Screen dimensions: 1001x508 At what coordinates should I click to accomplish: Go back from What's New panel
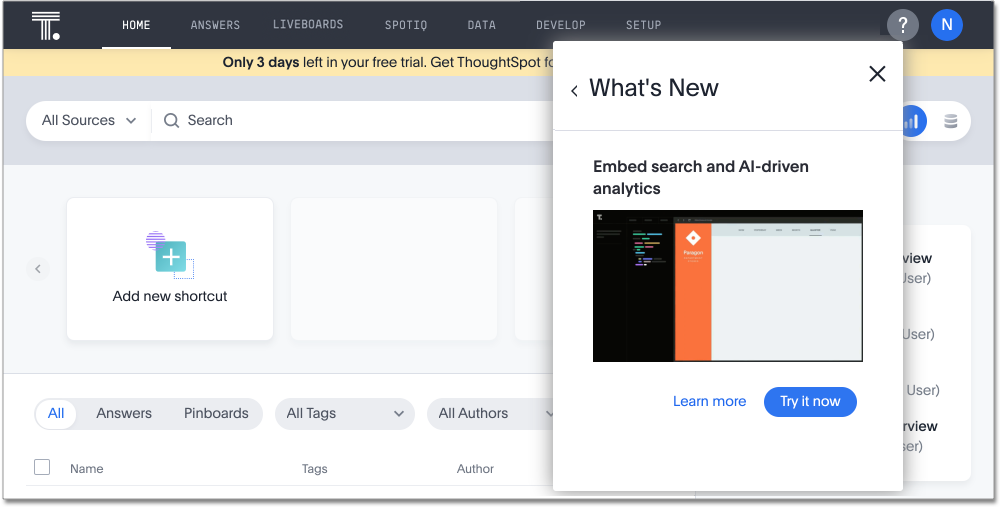(574, 91)
